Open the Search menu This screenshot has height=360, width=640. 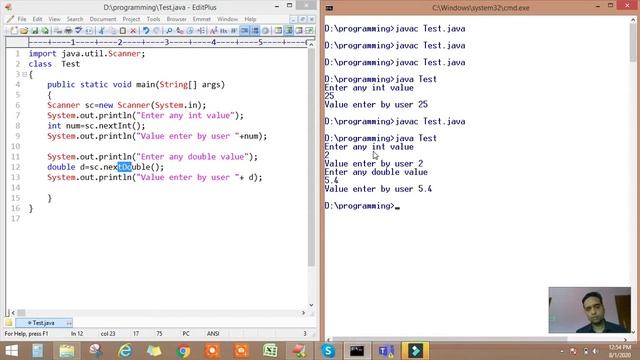(75, 19)
